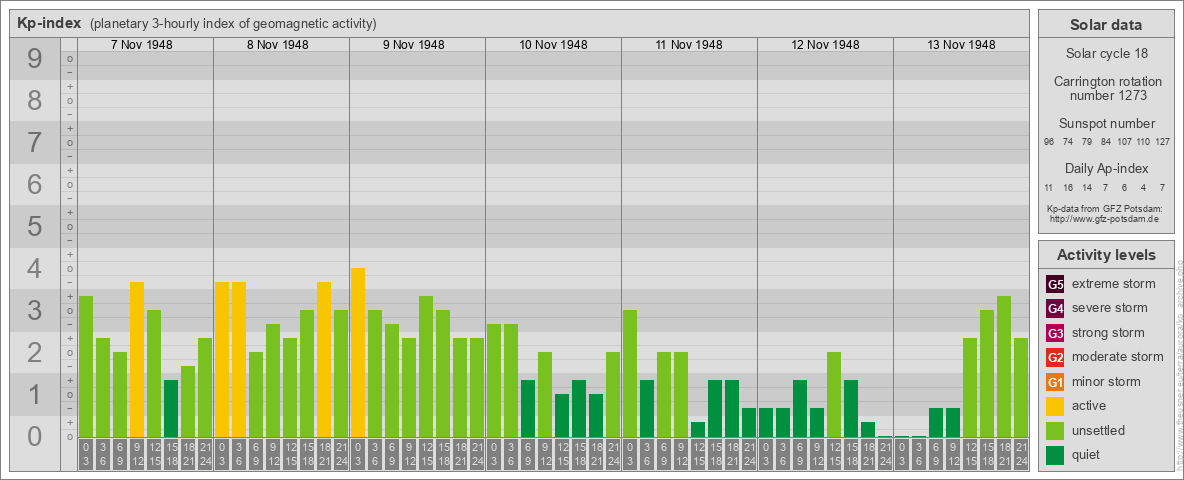Click the Kp scale number 9
Viewport: 1184px width, 480px height.
(x=34, y=59)
